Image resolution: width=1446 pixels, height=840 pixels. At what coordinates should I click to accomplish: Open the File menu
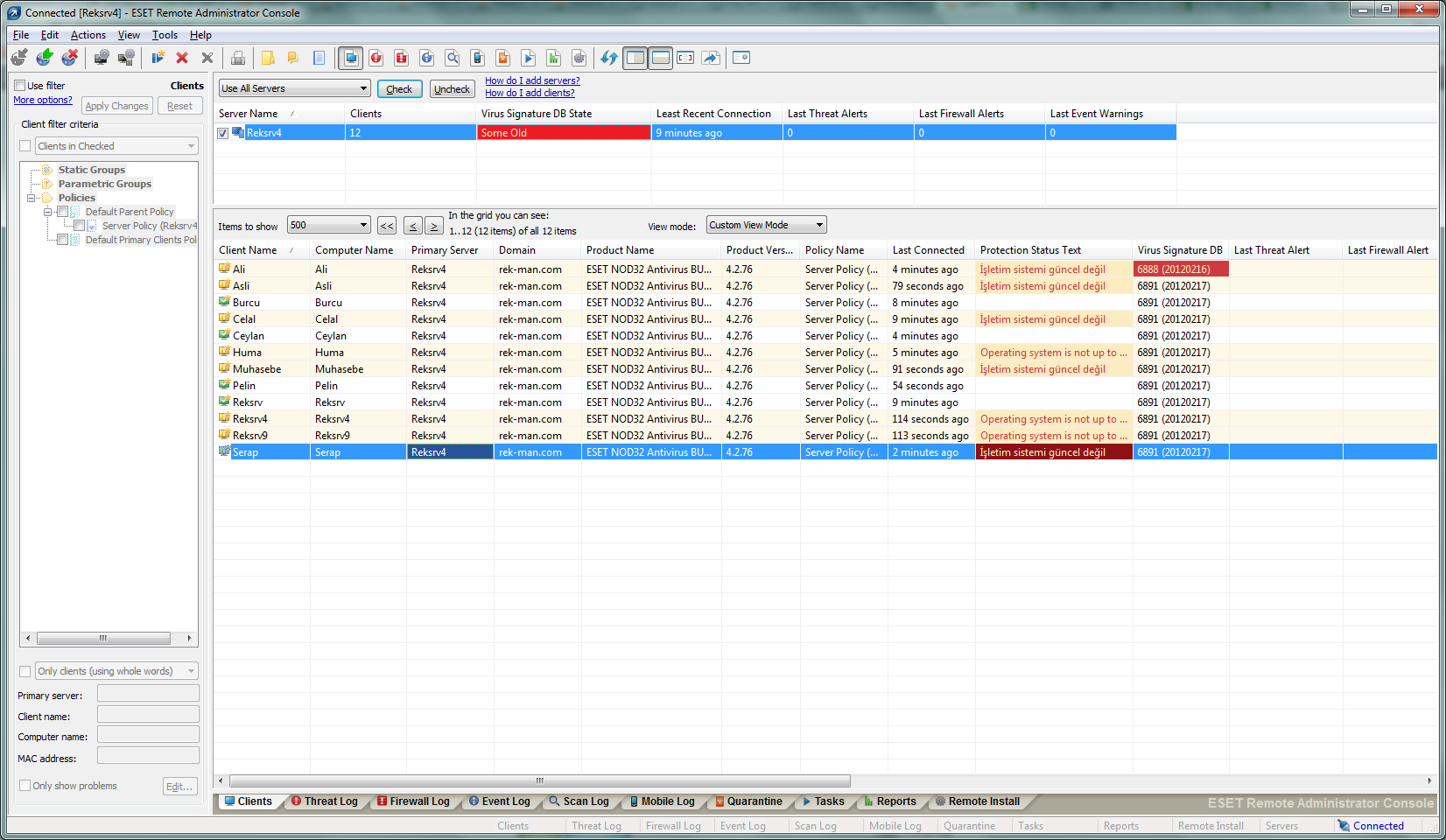pyautogui.click(x=21, y=35)
